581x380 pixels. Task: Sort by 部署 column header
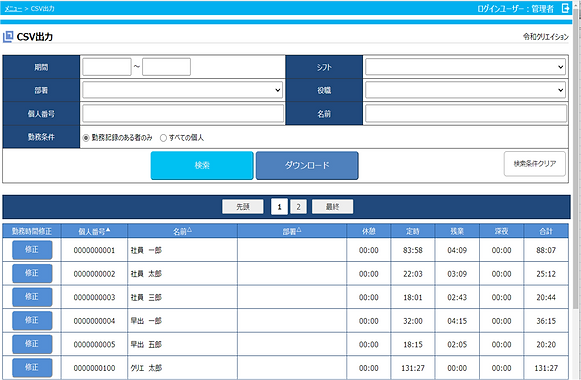pos(292,231)
